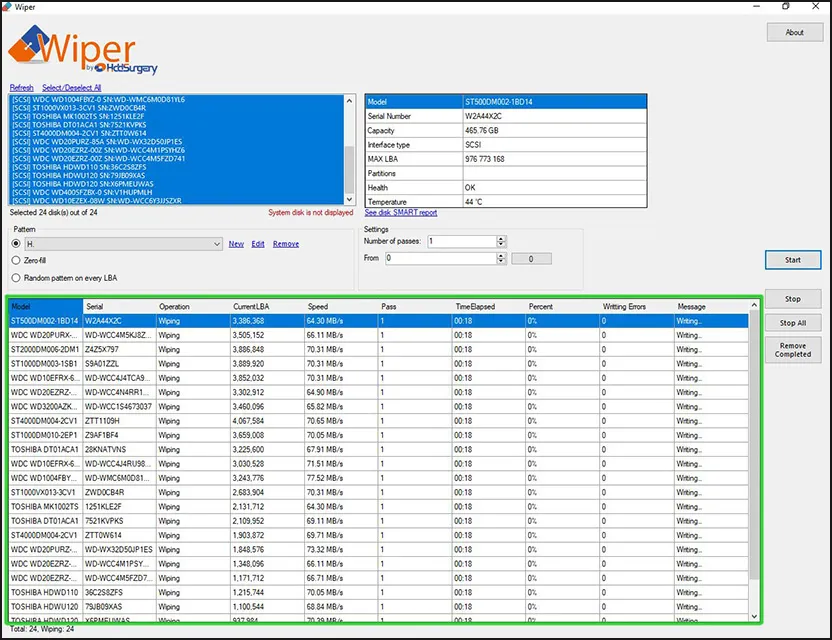Screen dimensions: 832x640
Task: Open the About dialog
Action: (x=794, y=32)
